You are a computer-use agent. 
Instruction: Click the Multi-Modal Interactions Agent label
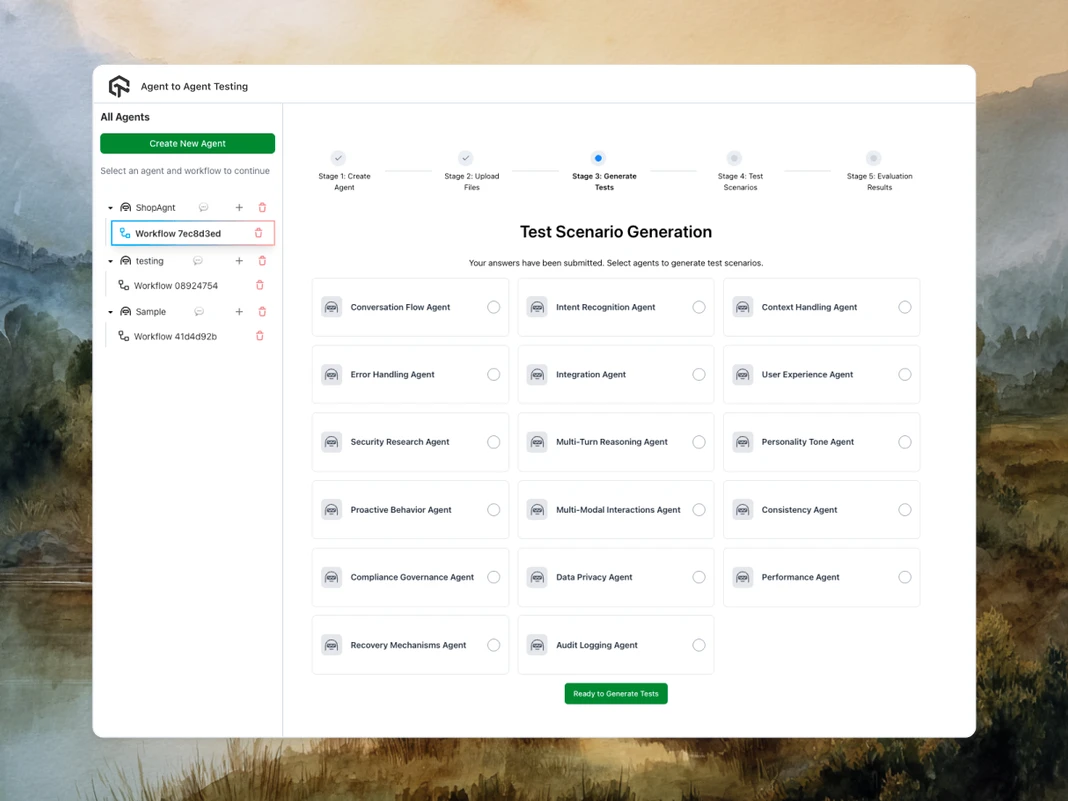(x=618, y=509)
